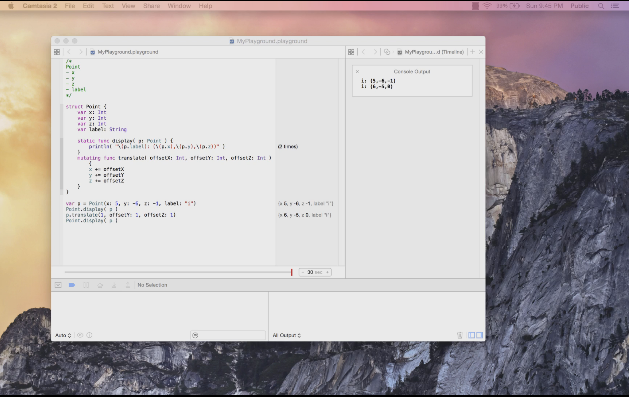
Task: Close the assistant editor timeline pane
Action: [481, 52]
